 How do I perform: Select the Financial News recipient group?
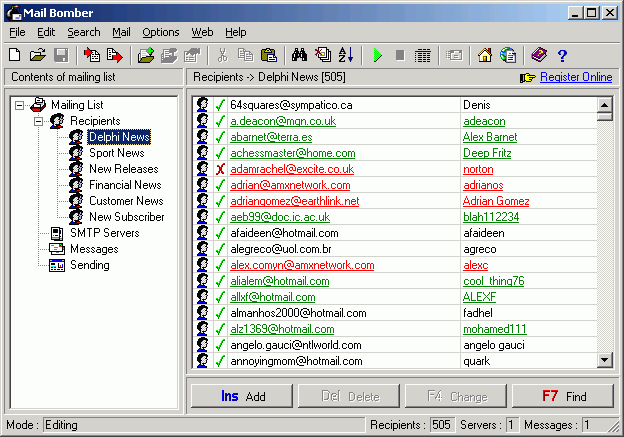(124, 185)
